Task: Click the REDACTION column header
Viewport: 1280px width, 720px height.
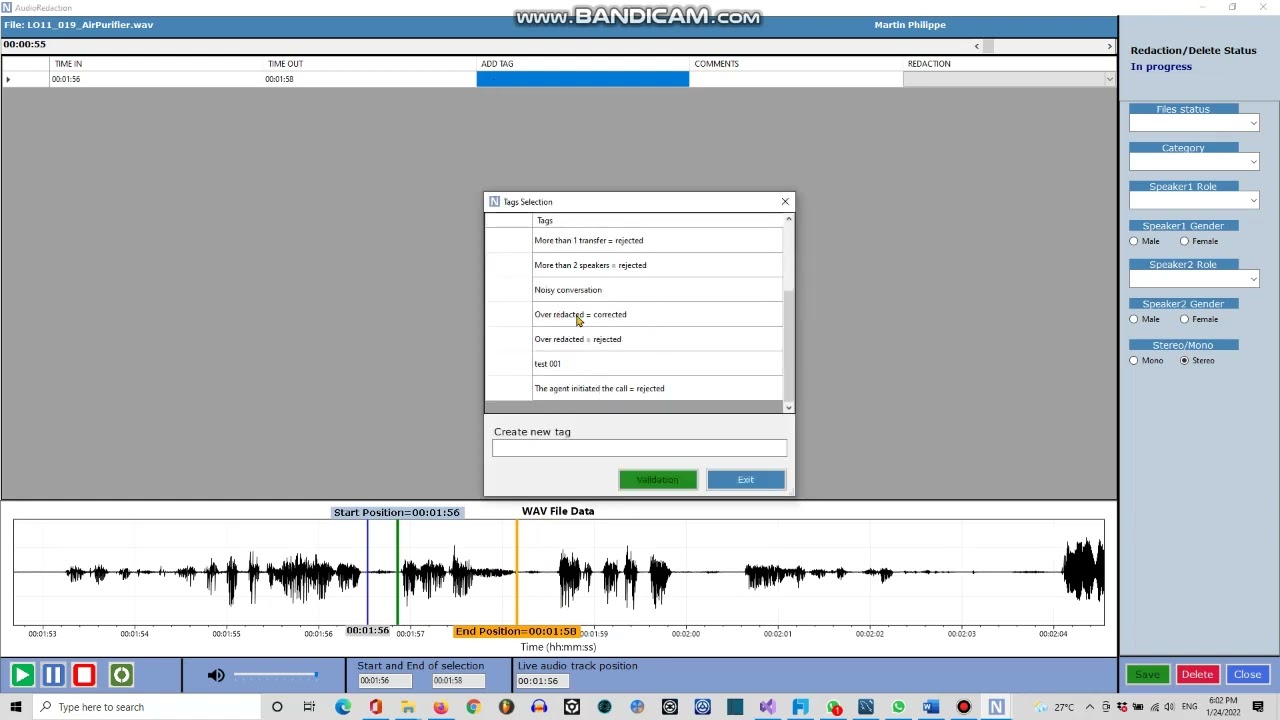Action: tap(1009, 64)
